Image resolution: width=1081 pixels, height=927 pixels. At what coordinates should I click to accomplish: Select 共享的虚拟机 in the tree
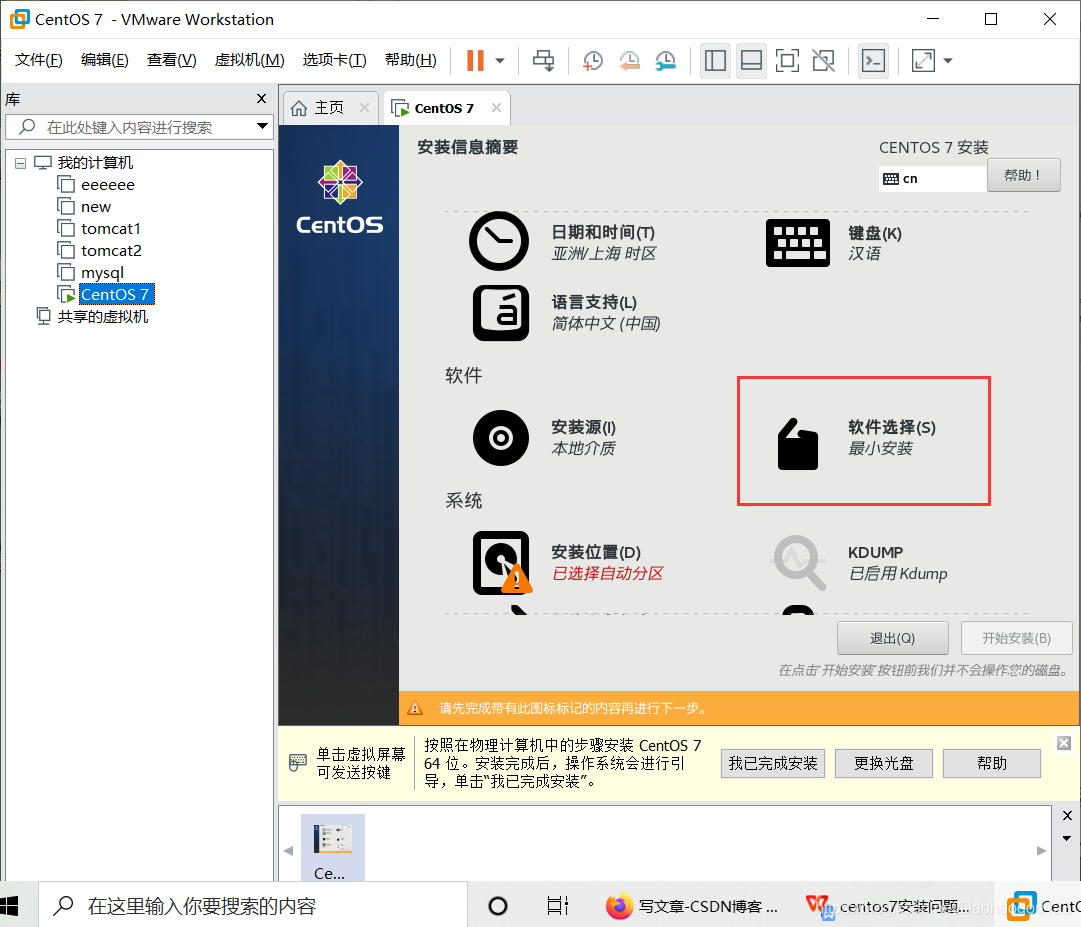pos(102,316)
